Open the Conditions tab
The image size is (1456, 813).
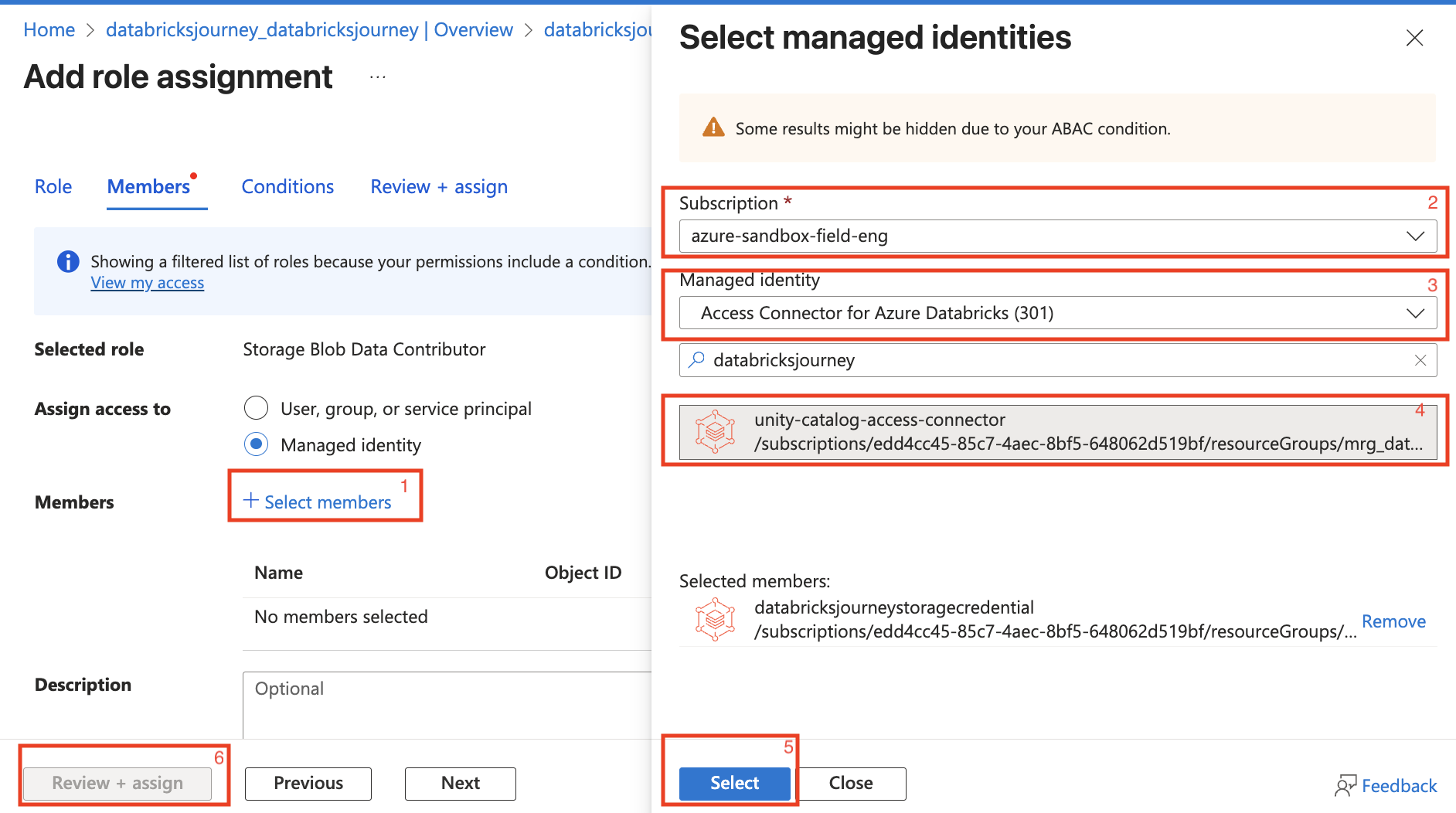pos(287,187)
